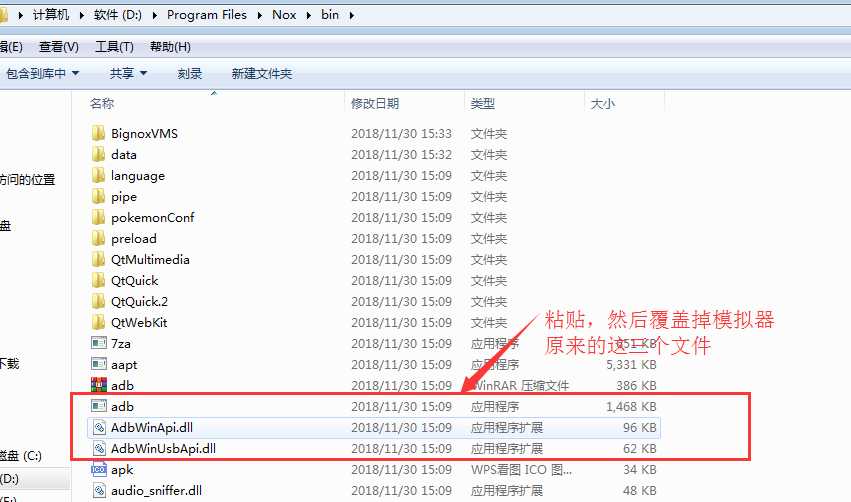Image resolution: width=851 pixels, height=502 pixels.
Task: Click the 计算机 breadcrumb segment
Action: 51,15
